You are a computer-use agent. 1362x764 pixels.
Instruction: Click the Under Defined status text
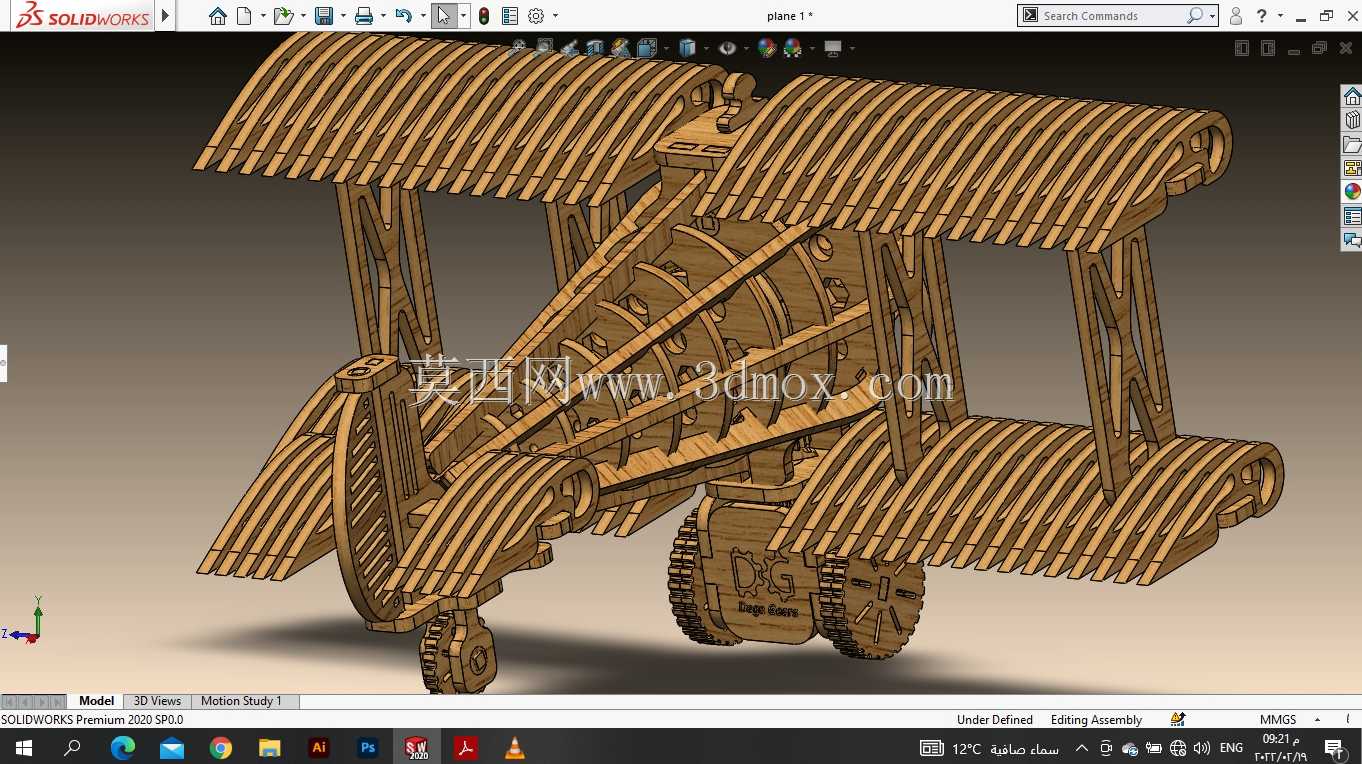coord(995,720)
